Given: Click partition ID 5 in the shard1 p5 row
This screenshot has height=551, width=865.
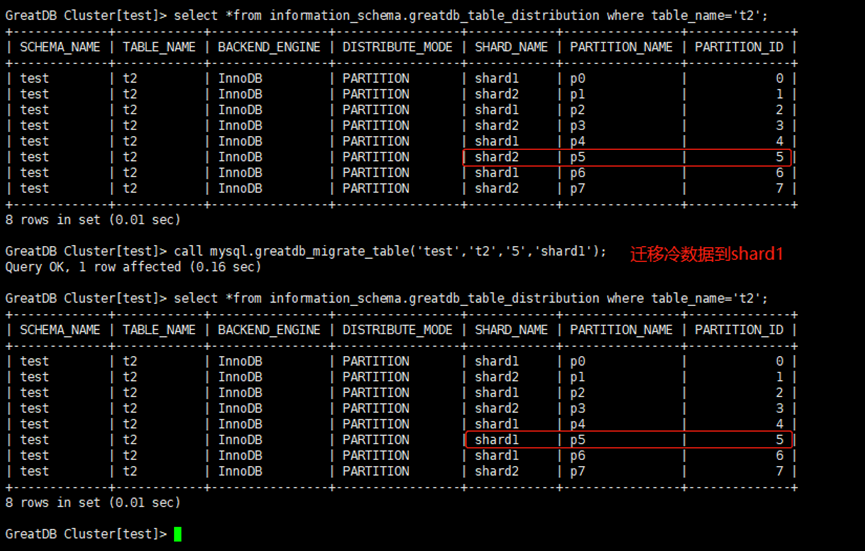Looking at the screenshot, I should pyautogui.click(x=779, y=440).
